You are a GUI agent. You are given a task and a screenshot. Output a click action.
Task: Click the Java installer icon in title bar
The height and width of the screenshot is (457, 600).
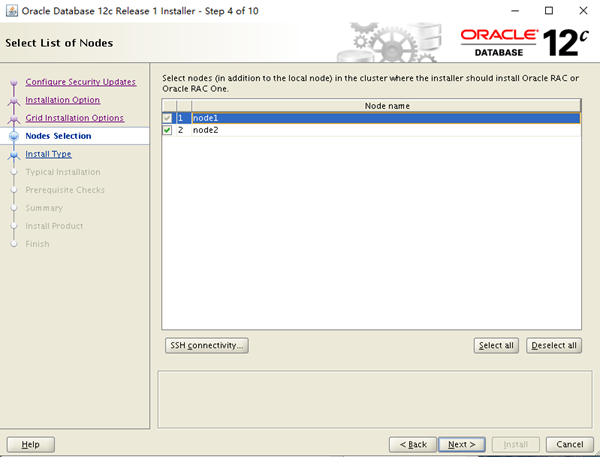11,11
